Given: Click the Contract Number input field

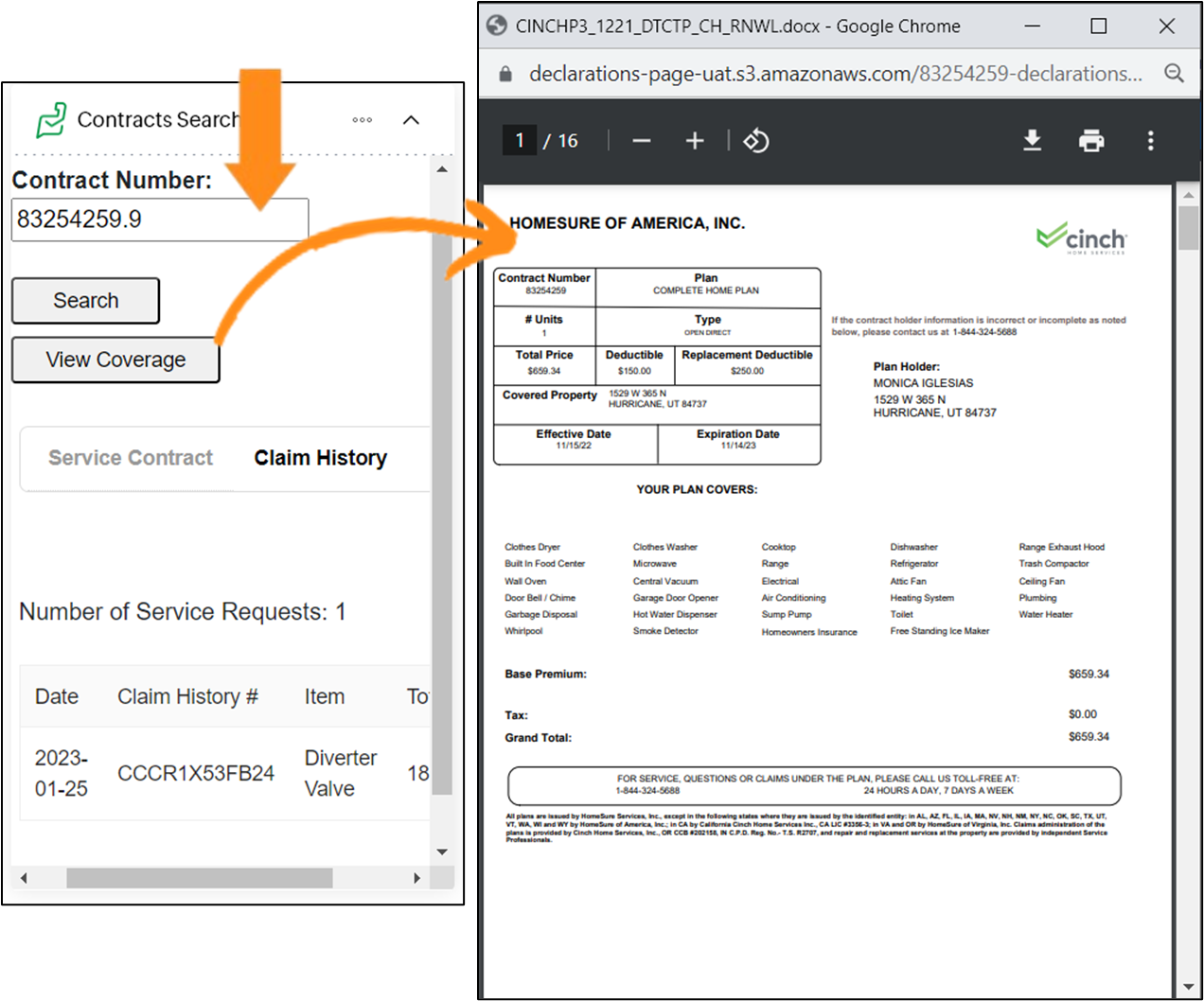Looking at the screenshot, I should (160, 220).
